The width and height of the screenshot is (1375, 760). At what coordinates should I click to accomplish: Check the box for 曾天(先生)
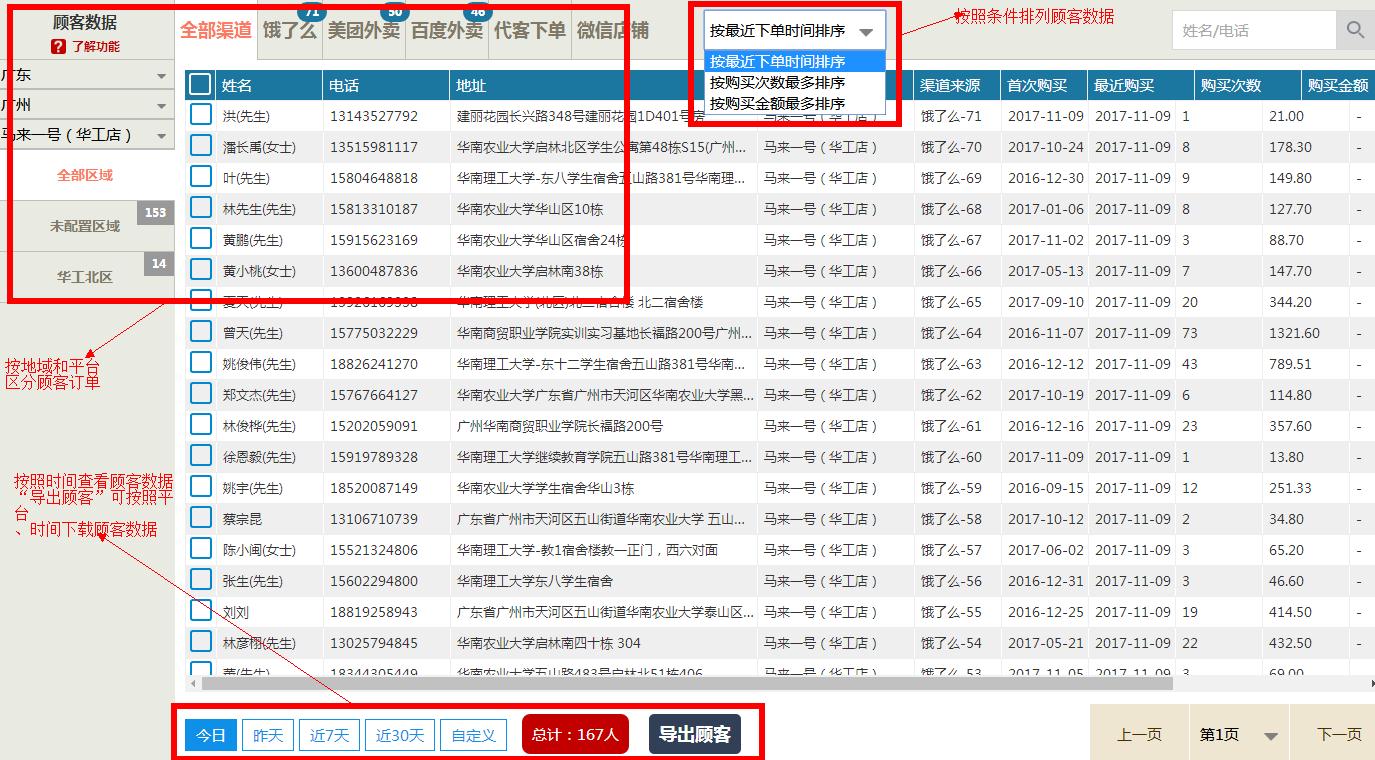[x=200, y=332]
